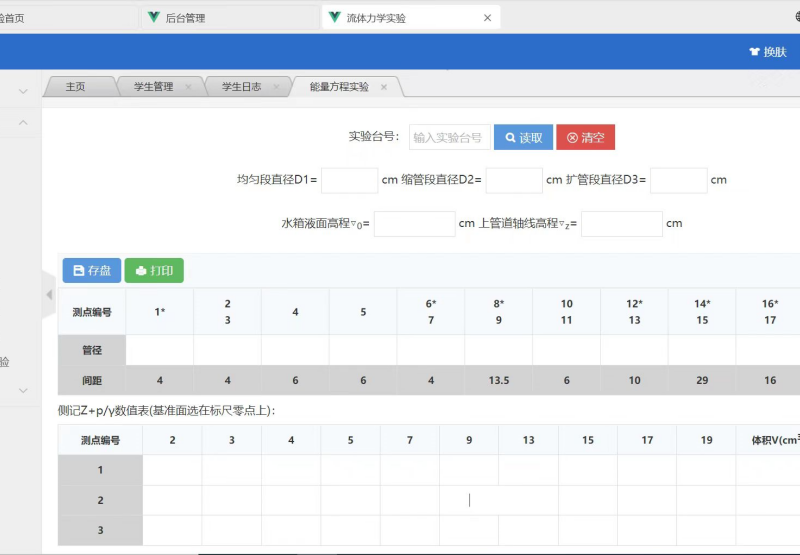Viewport: 800px width, 555px height.
Task: Click the 扩管段直径D3 input box
Action: [x=679, y=180]
